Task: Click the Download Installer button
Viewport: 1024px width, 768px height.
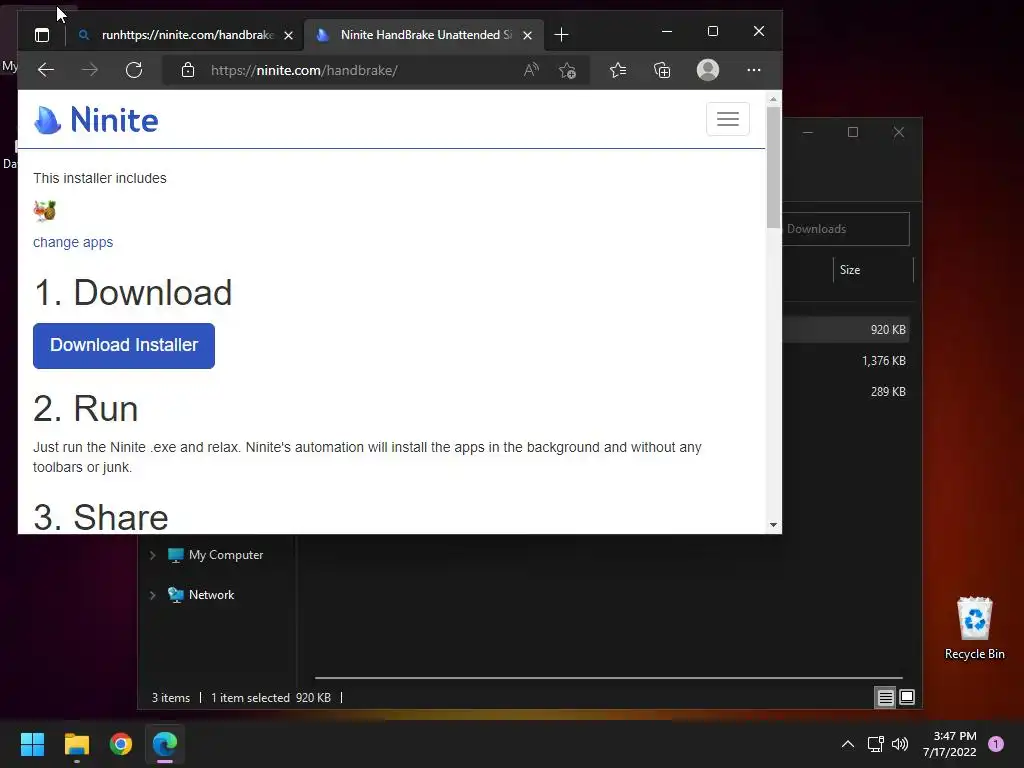Action: pyautogui.click(x=124, y=345)
